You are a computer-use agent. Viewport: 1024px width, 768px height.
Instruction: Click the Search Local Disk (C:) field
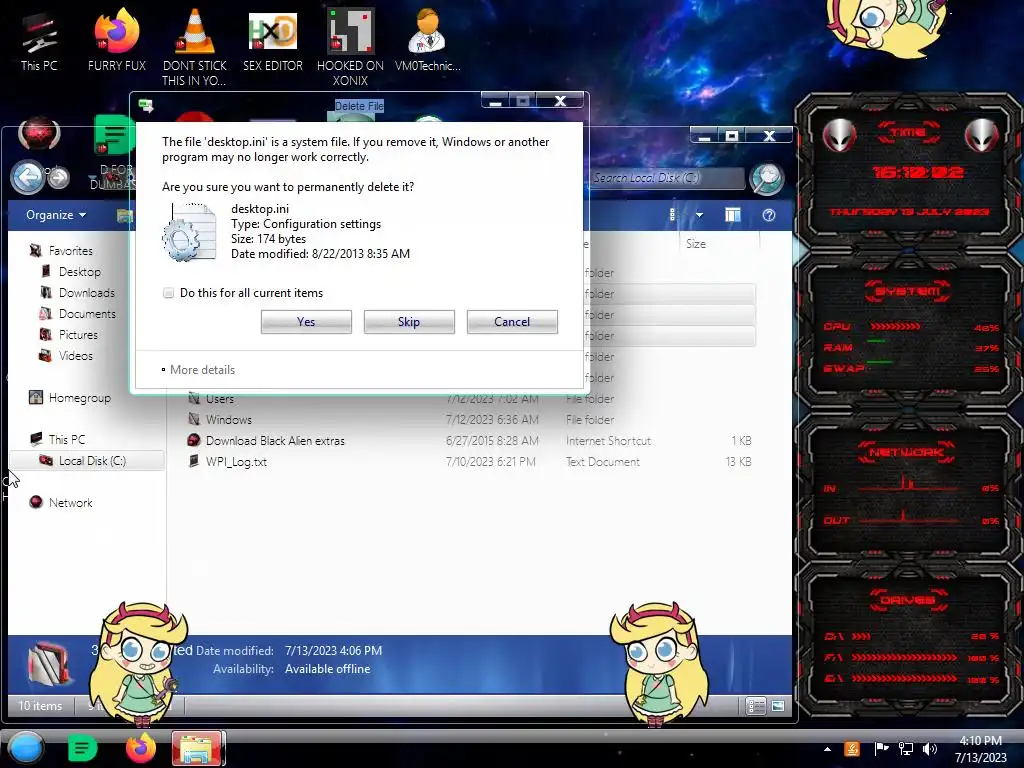coord(666,178)
